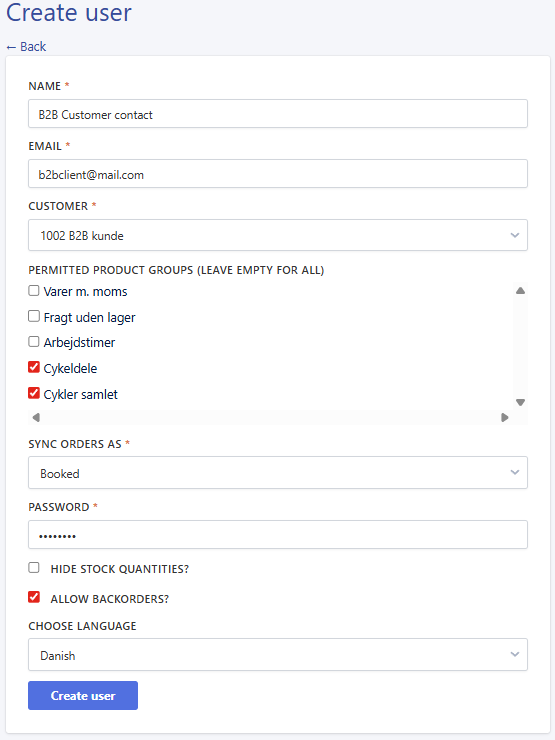This screenshot has width=555, height=740.
Task: Check the Varer m. moms checkbox
Action: pos(34,291)
